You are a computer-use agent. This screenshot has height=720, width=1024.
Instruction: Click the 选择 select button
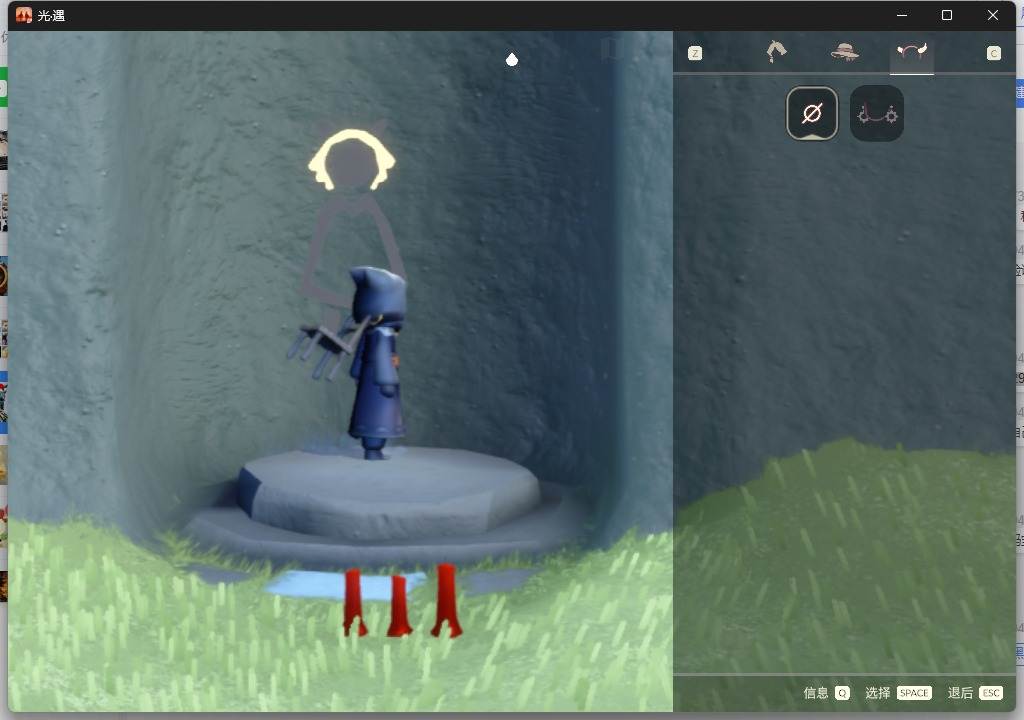point(898,693)
